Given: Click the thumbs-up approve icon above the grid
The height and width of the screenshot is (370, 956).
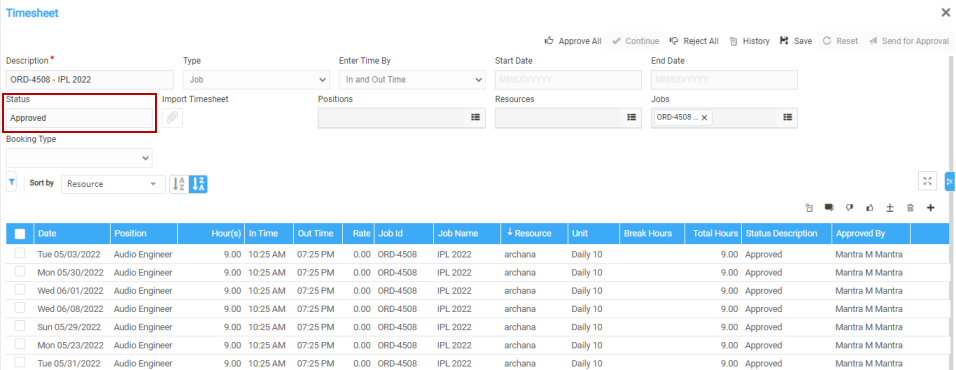Looking at the screenshot, I should tap(869, 208).
